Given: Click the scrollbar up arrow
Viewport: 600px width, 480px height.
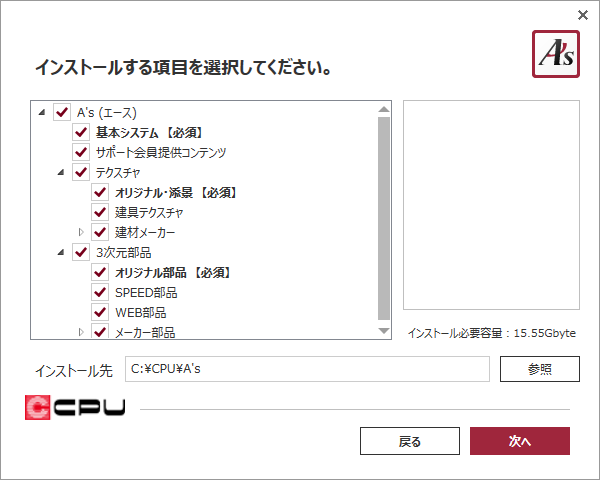Looking at the screenshot, I should [384, 109].
